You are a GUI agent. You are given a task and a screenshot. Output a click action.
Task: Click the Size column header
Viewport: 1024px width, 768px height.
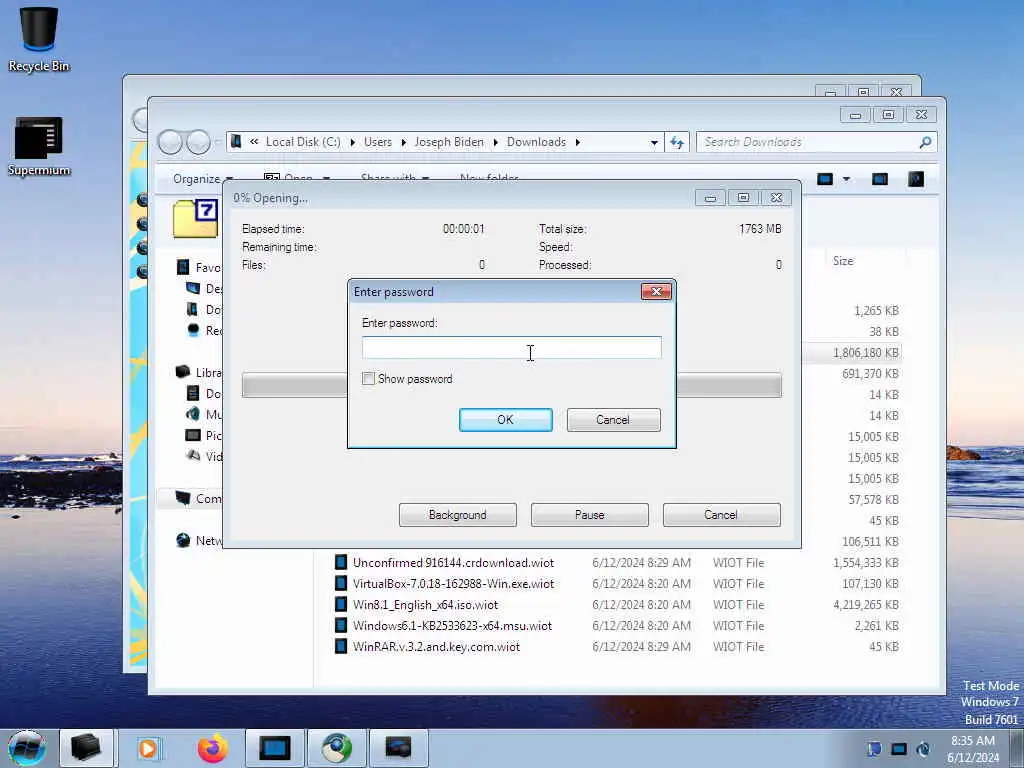(843, 261)
